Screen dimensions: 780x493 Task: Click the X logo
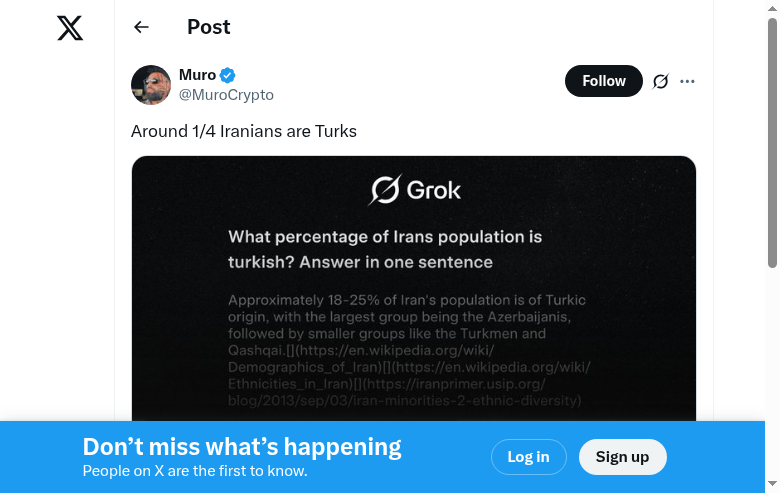click(x=70, y=28)
